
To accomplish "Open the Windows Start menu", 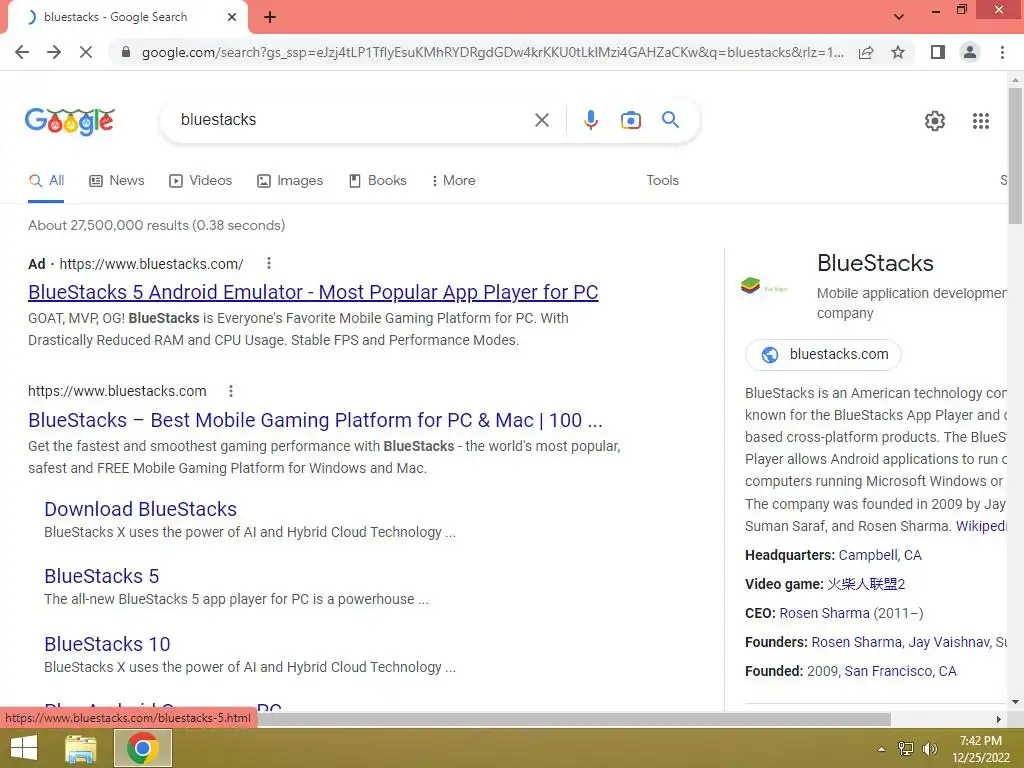I will [x=24, y=748].
